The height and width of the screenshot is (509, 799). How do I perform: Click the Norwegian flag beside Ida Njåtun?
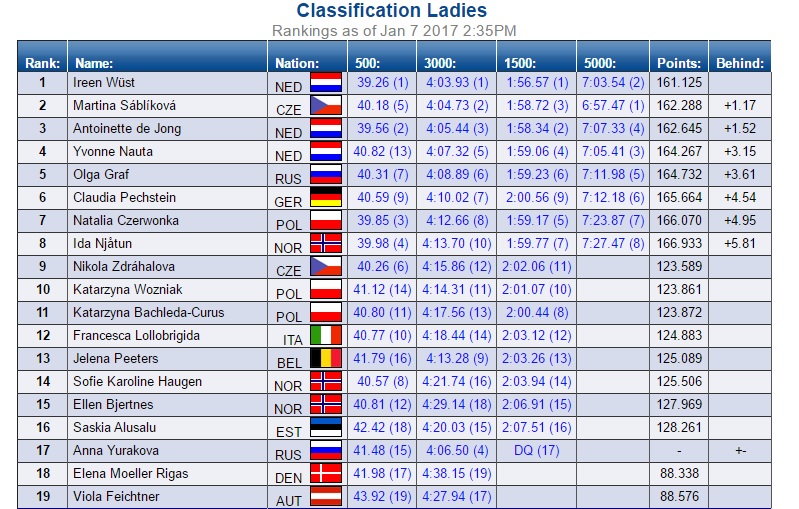click(326, 244)
